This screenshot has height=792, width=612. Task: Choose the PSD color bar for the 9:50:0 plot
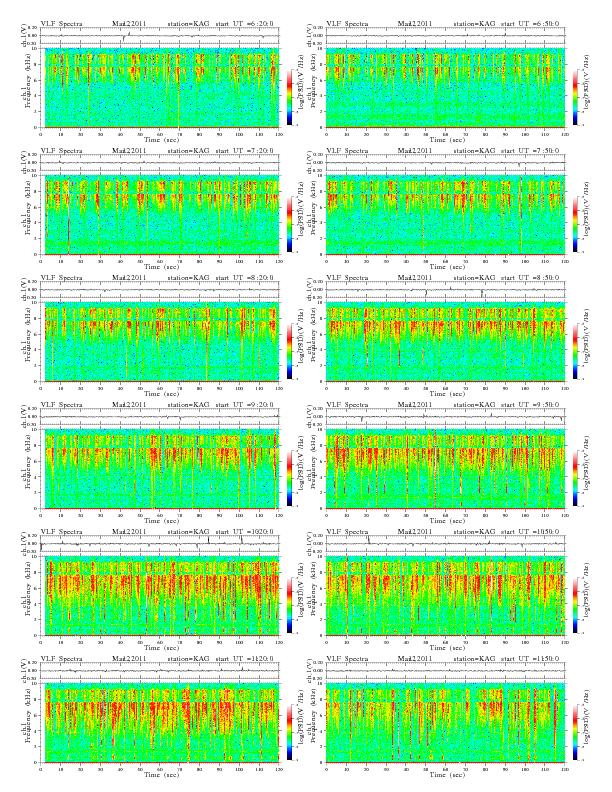576,478
